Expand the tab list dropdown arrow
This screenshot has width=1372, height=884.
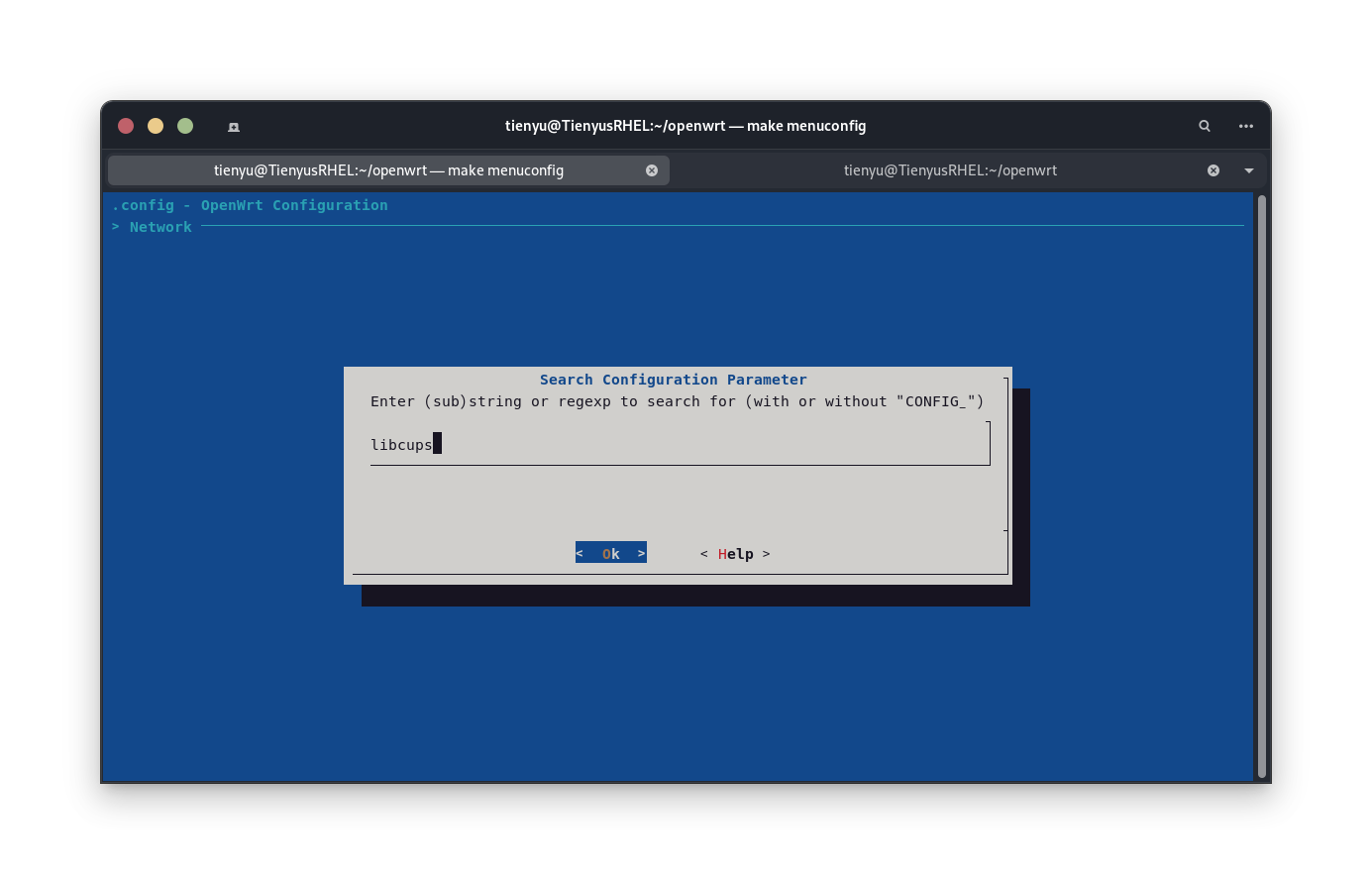click(x=1249, y=170)
